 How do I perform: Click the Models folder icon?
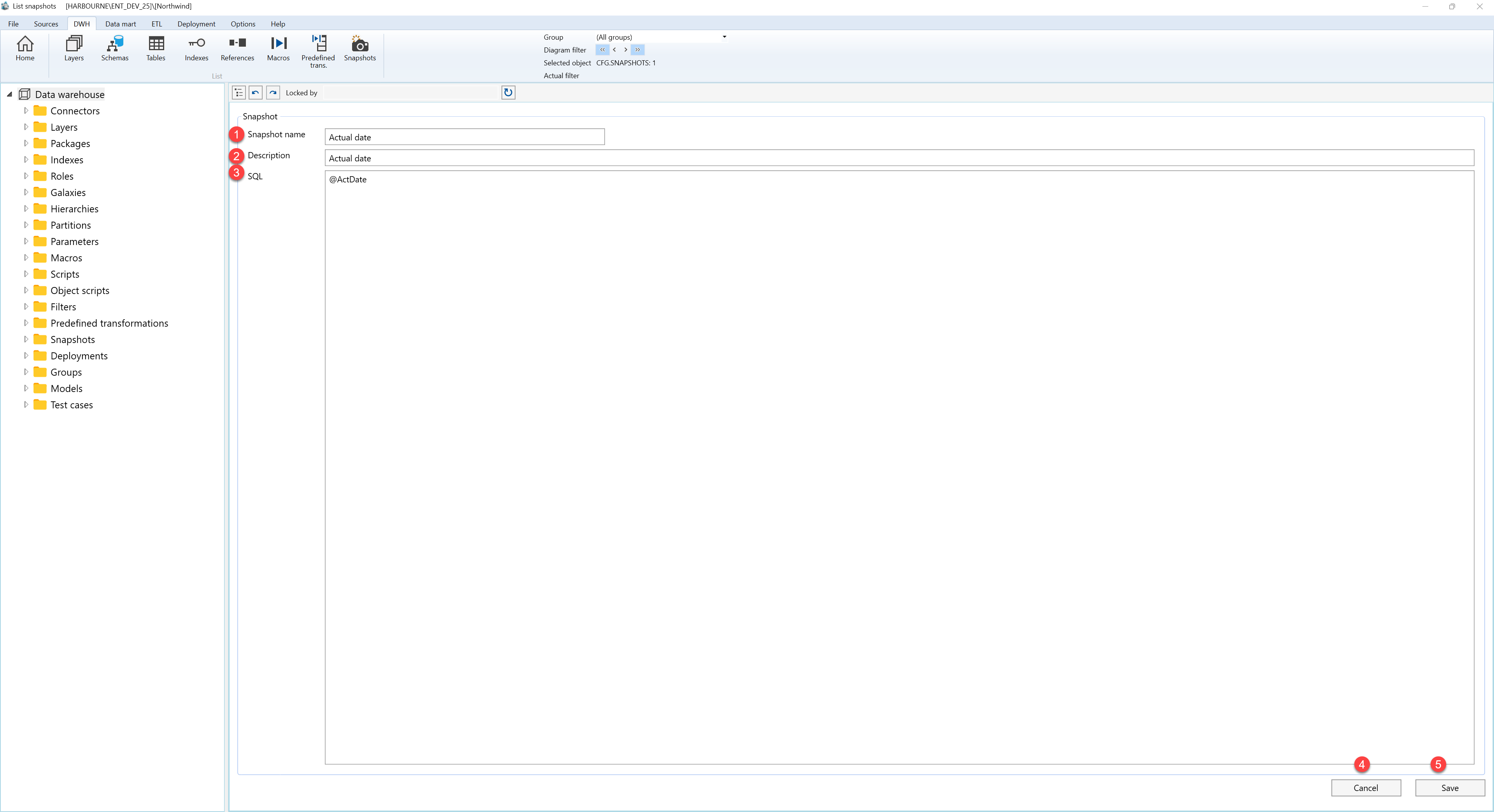pos(40,388)
